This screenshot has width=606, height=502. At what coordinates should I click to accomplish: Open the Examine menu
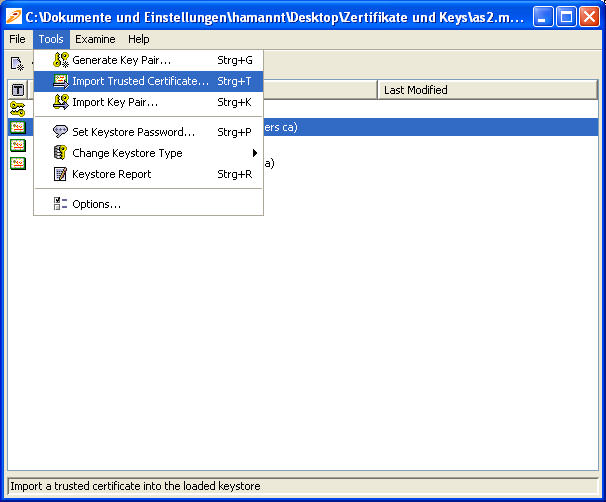95,39
